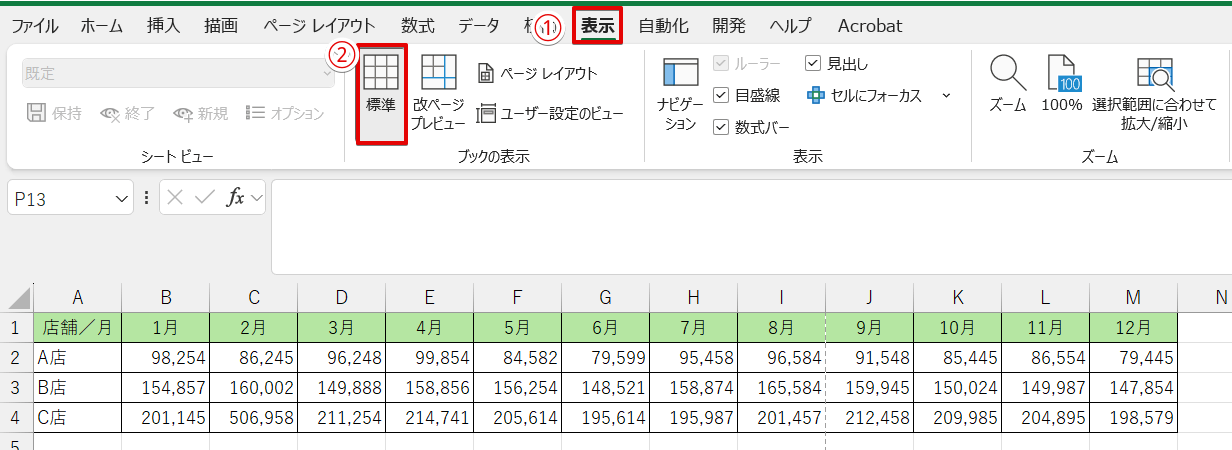This screenshot has width=1232, height=450.
Task: Create a New (新規) sheet view
Action: coord(201,113)
